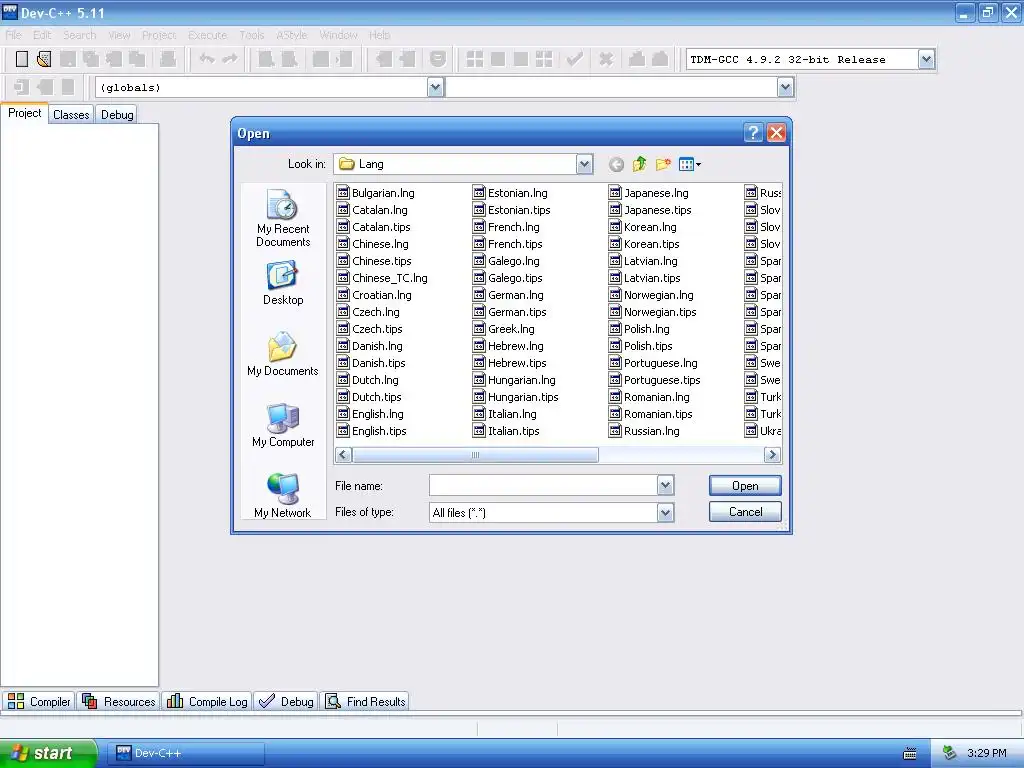Select Latvian.tips in the file list
1024x768 pixels.
645,278
